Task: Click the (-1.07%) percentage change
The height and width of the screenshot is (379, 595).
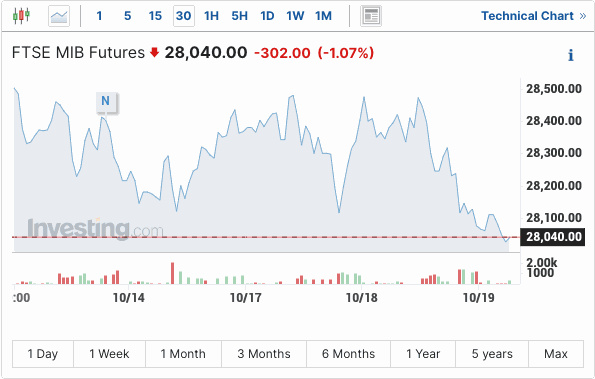Action: click(346, 53)
